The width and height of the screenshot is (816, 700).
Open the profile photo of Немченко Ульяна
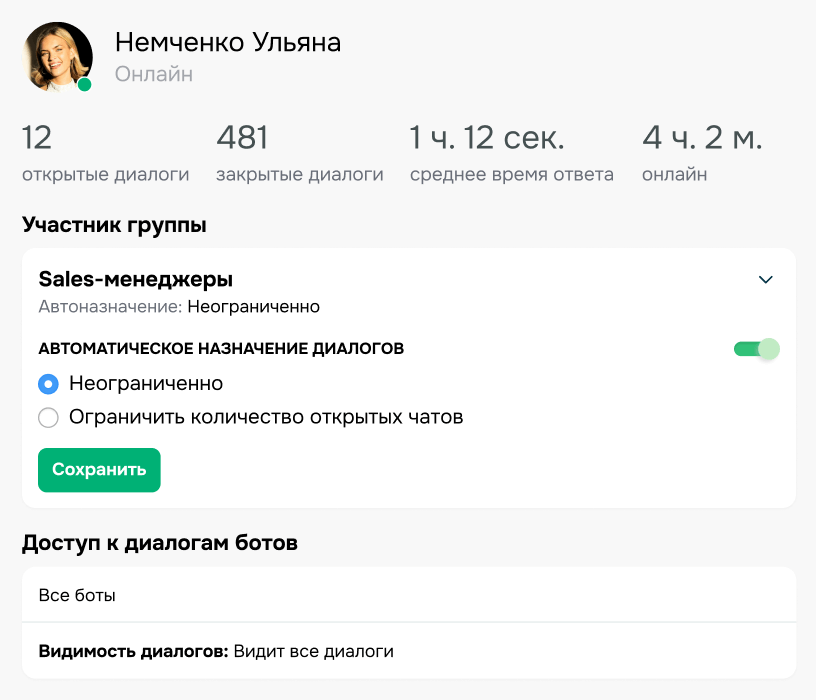[x=57, y=57]
